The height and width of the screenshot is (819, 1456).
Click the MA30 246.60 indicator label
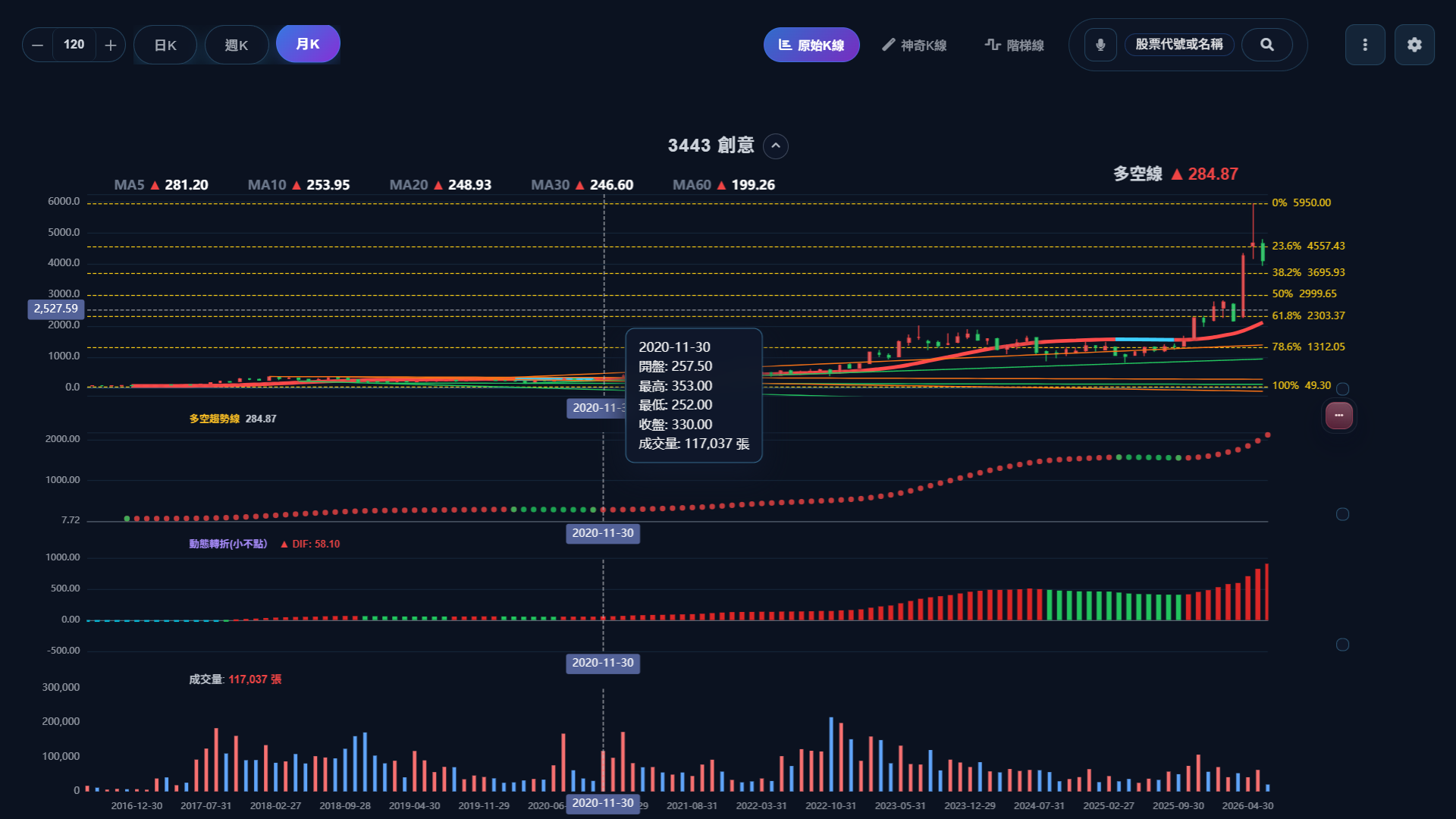tap(582, 185)
